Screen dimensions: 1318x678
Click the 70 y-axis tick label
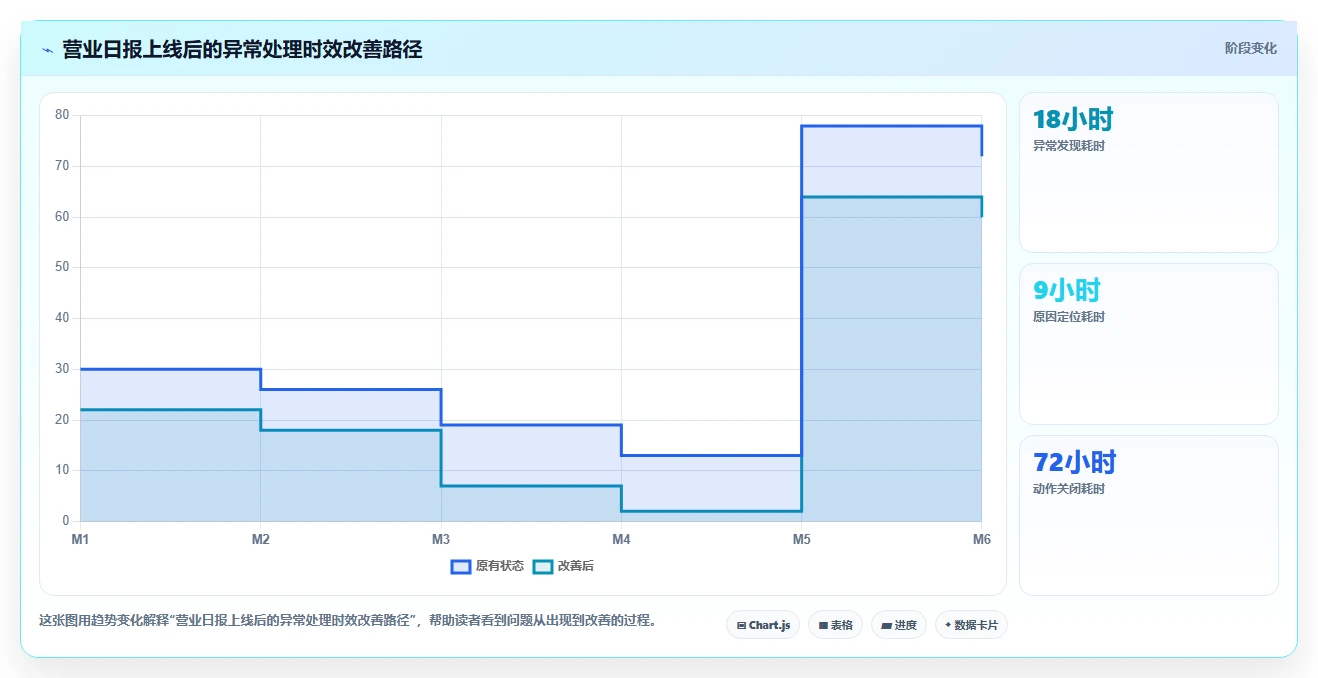[62, 166]
